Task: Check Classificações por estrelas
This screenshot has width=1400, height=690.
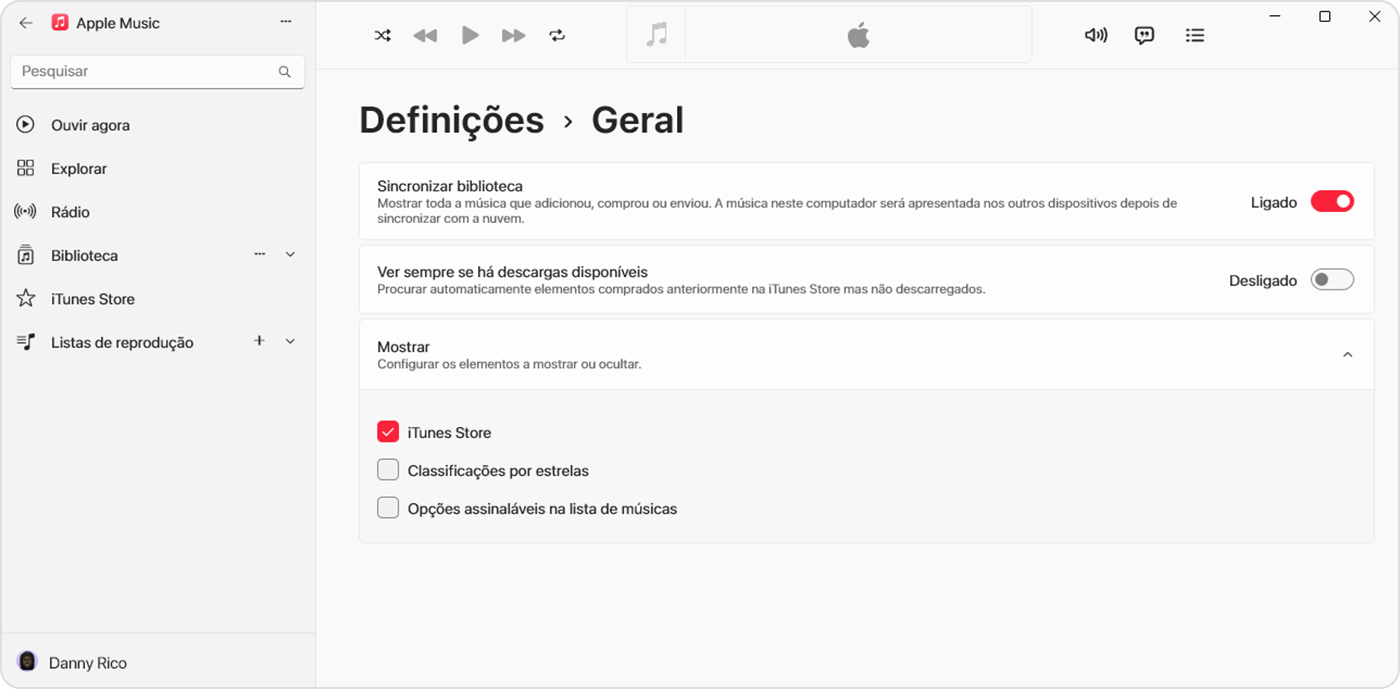Action: 388,469
